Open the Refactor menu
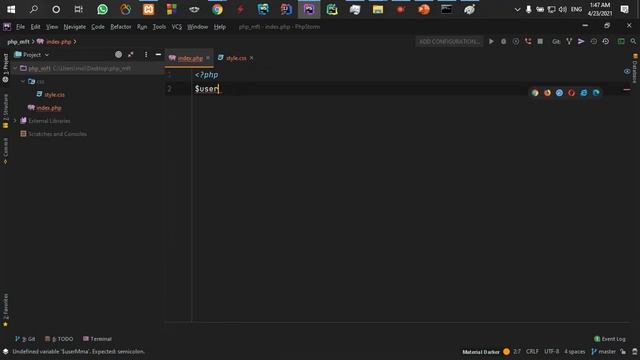 pos(121,27)
